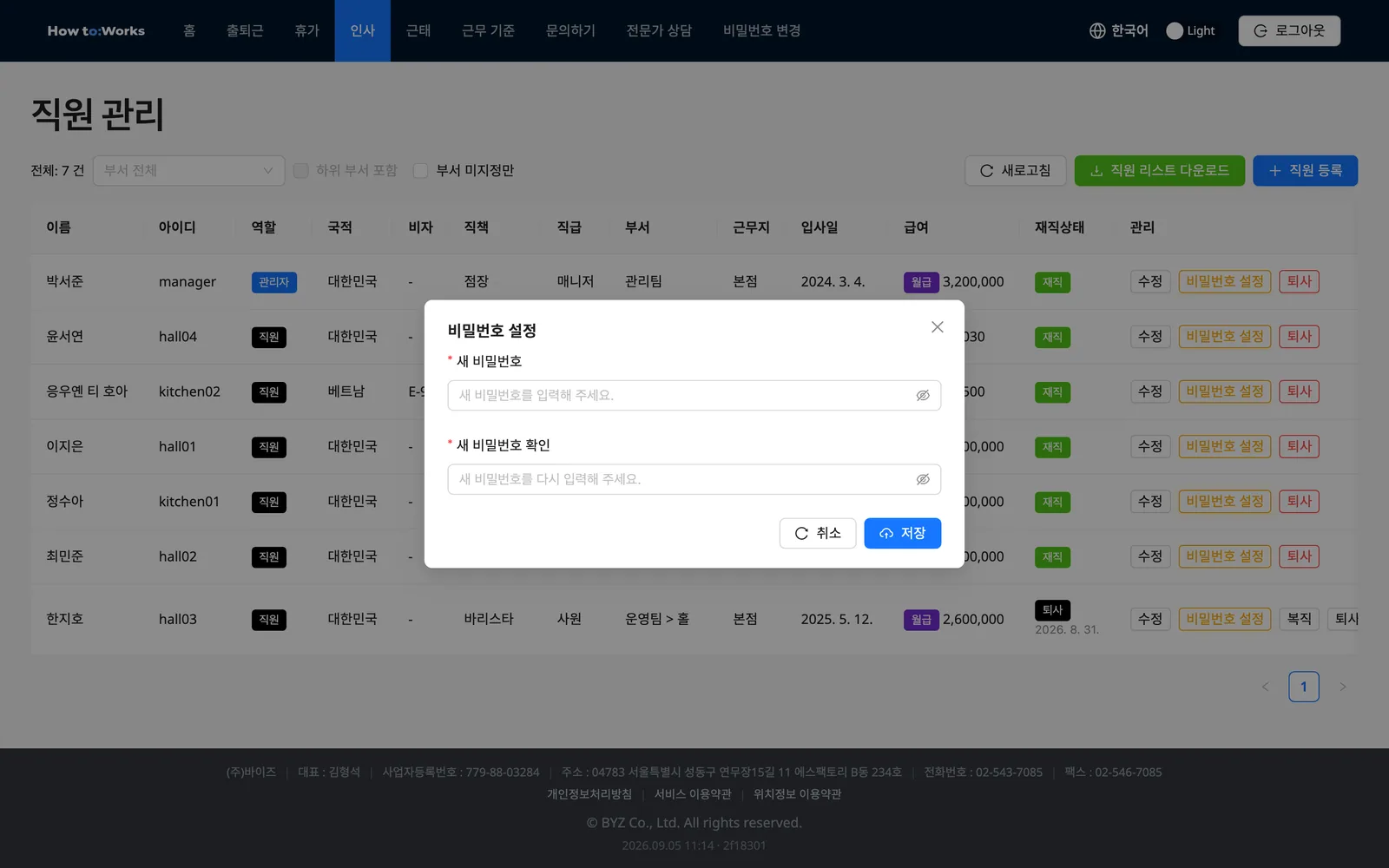The width and height of the screenshot is (1389, 868).
Task: Click 비밀번호 설정 for 정수아 row
Action: tap(1225, 502)
